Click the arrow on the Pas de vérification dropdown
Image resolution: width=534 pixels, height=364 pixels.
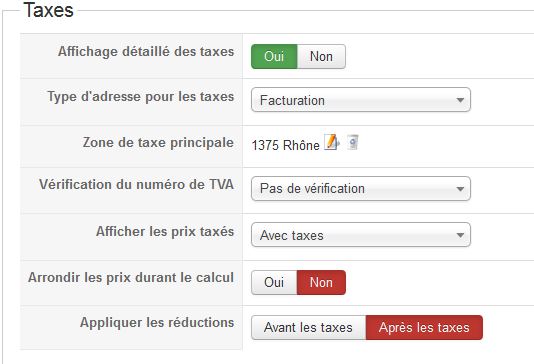click(460, 189)
